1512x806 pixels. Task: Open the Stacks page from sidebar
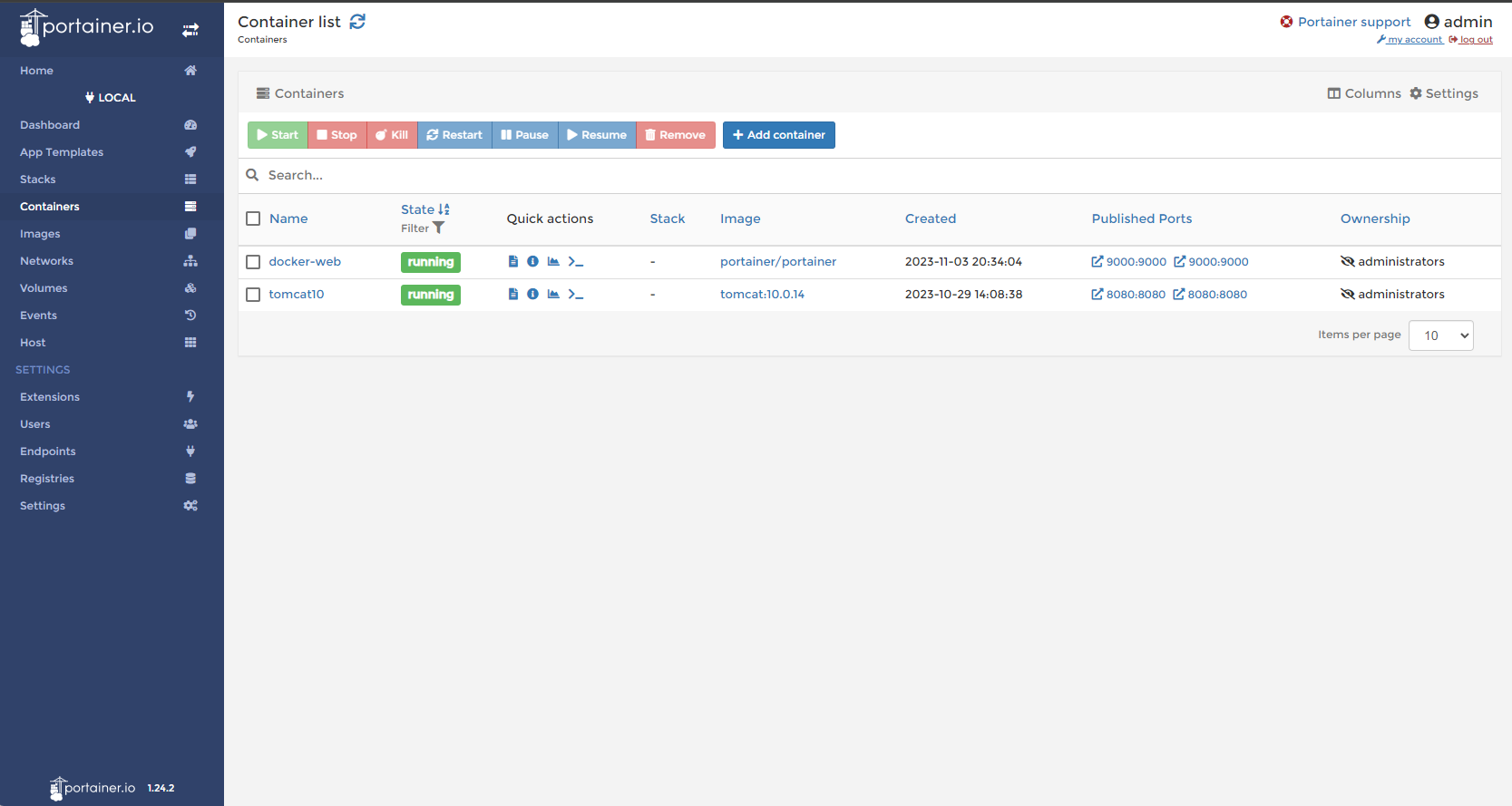tap(112, 180)
